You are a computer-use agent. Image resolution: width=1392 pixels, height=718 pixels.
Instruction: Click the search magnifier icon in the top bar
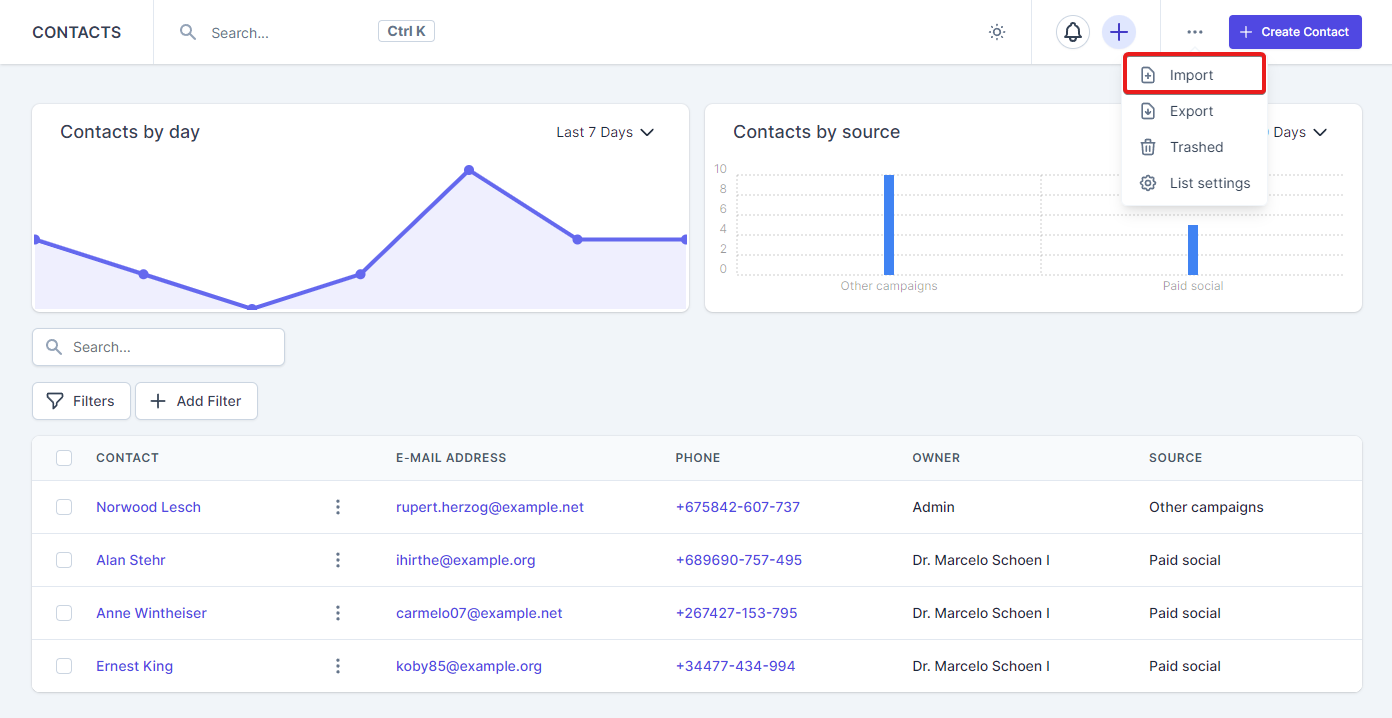pyautogui.click(x=188, y=32)
